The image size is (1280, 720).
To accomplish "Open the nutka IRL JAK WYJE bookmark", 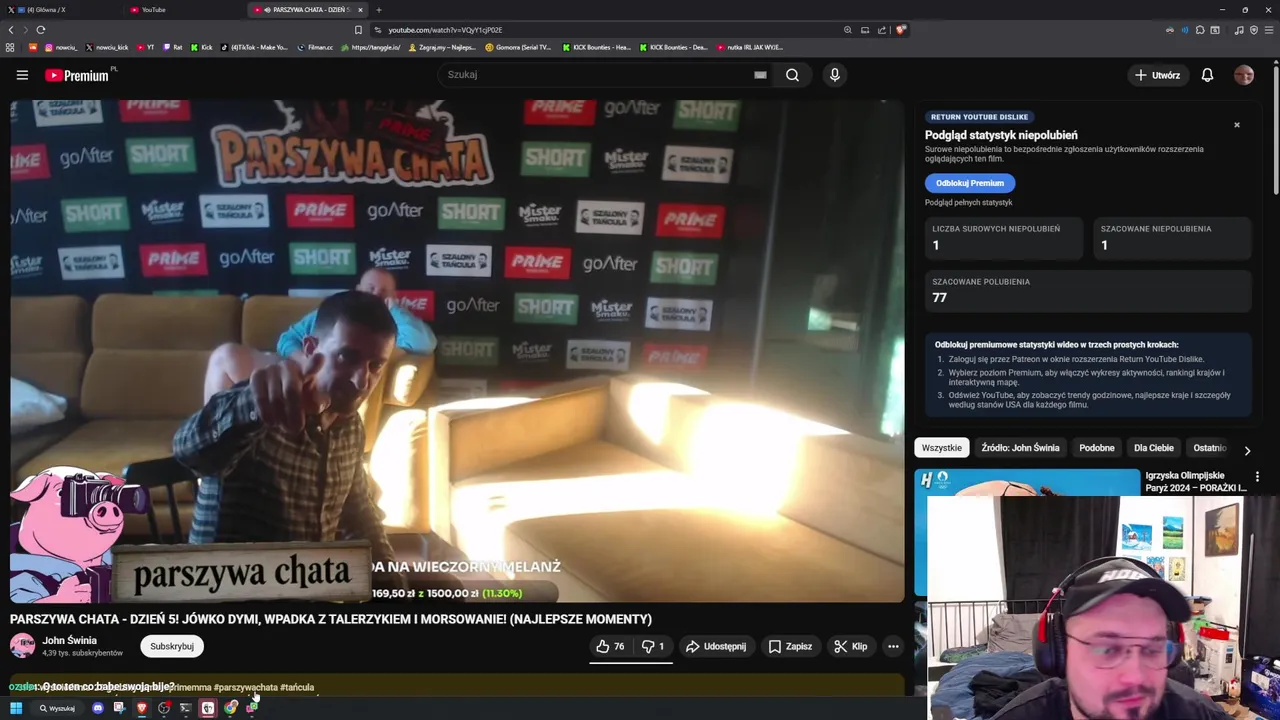I will 750,47.
